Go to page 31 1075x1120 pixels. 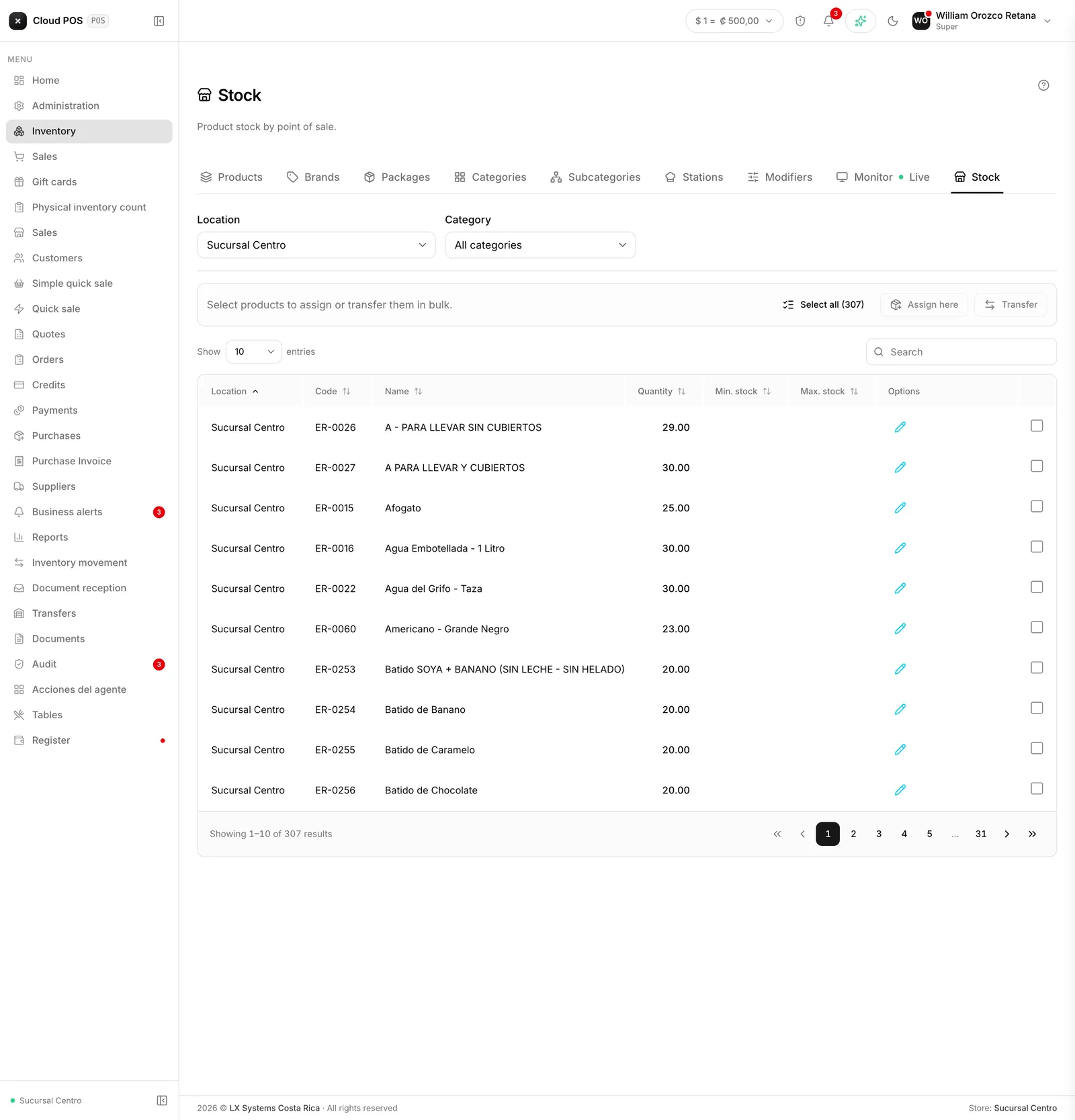(981, 834)
